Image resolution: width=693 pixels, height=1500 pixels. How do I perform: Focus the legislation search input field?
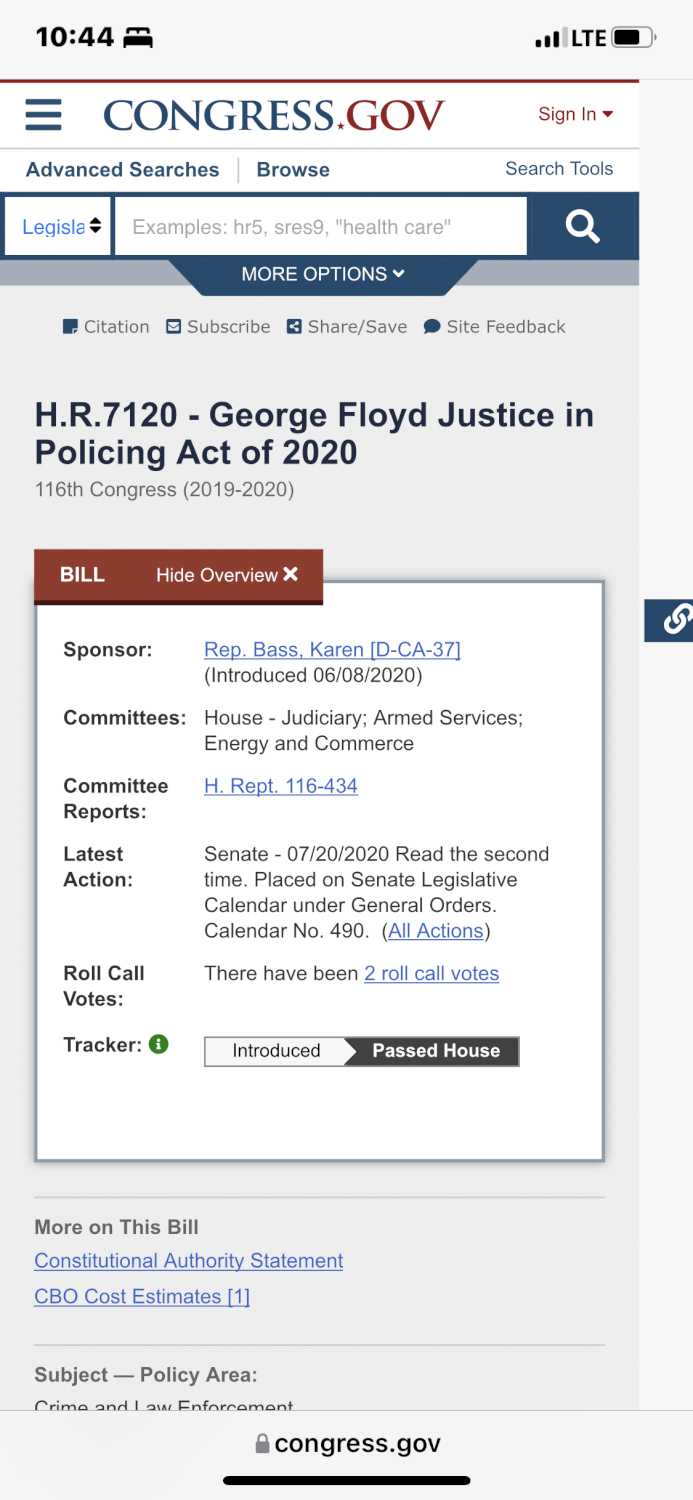click(x=321, y=226)
